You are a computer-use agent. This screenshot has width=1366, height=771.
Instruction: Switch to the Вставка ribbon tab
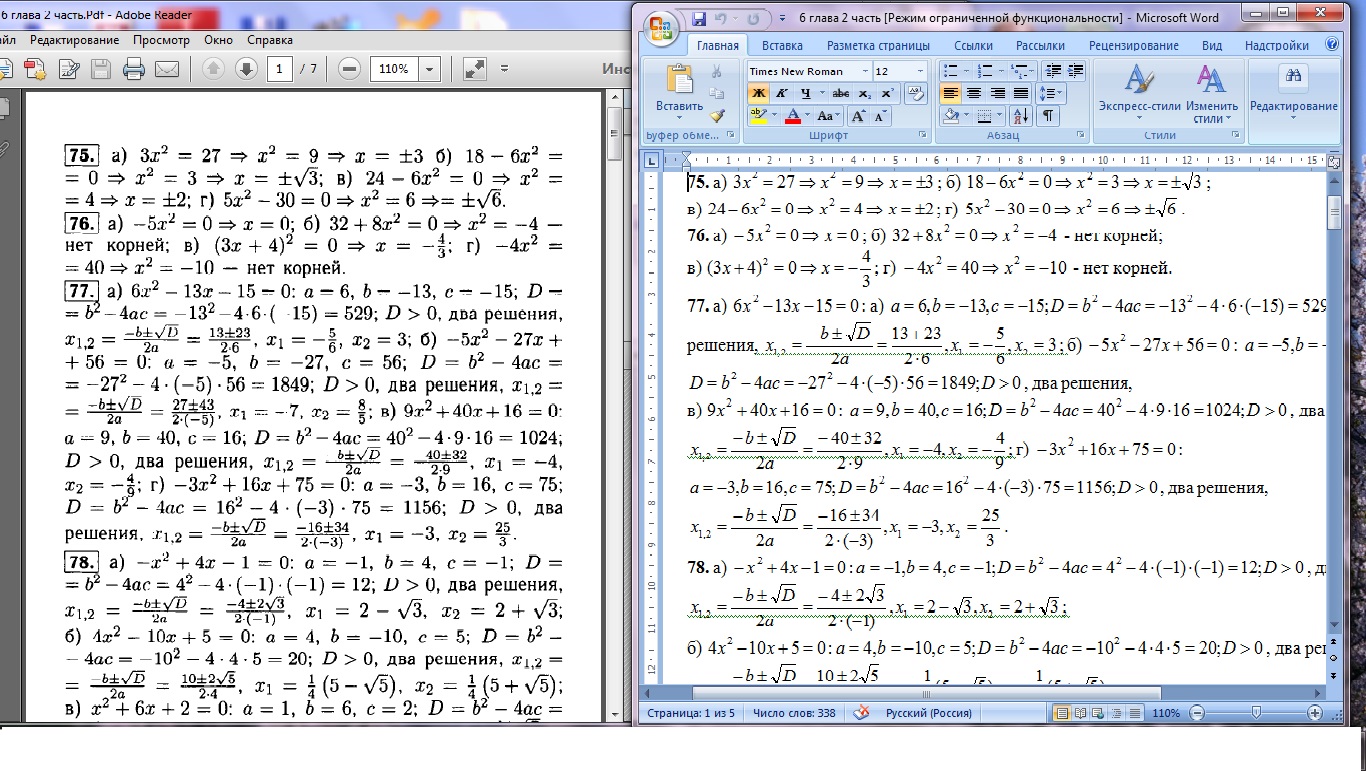pos(782,45)
